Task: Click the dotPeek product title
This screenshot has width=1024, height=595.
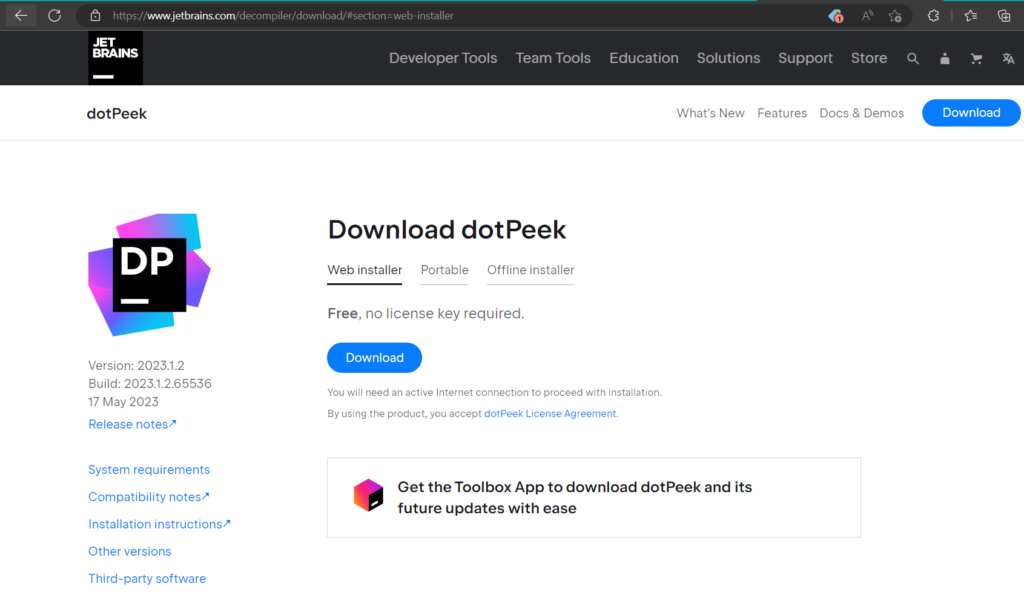Action: pos(117,114)
